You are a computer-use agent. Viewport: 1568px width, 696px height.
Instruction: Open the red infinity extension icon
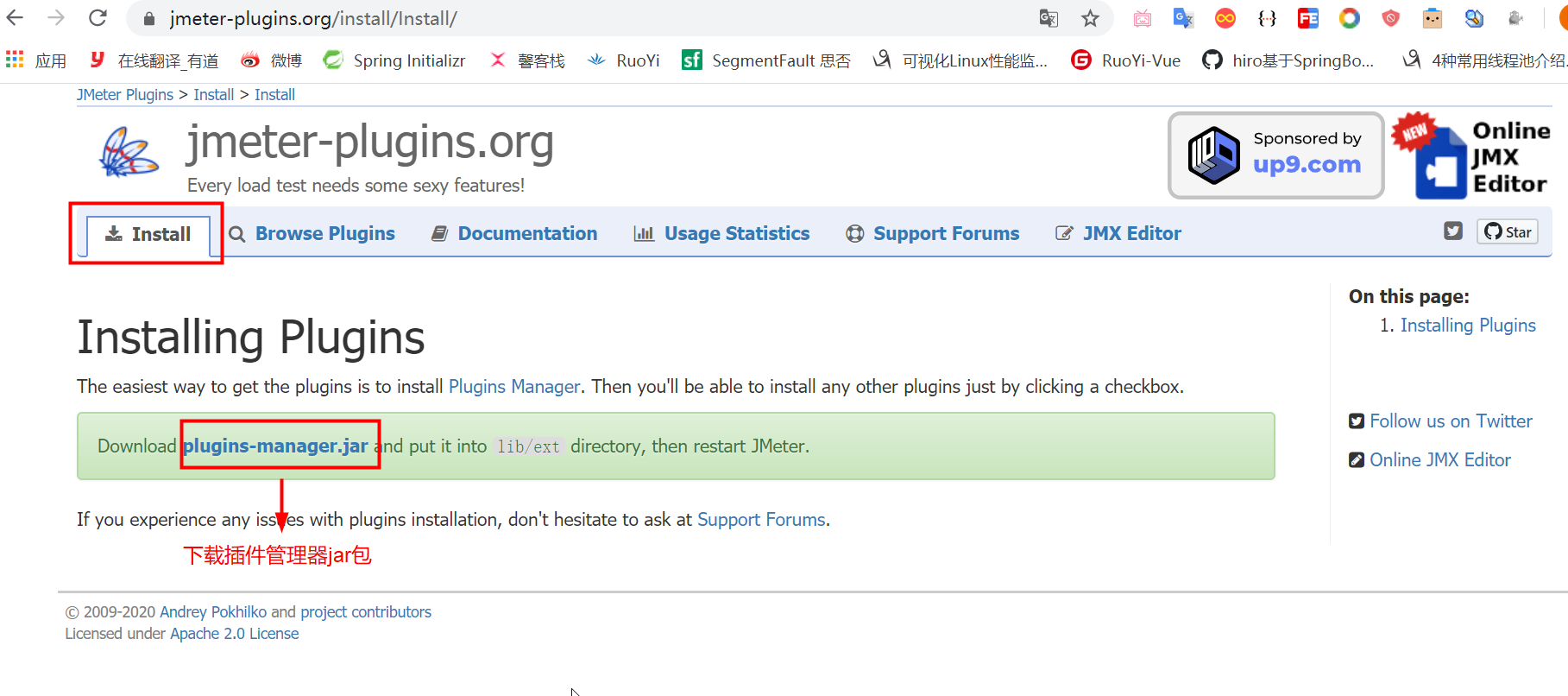[x=1225, y=18]
